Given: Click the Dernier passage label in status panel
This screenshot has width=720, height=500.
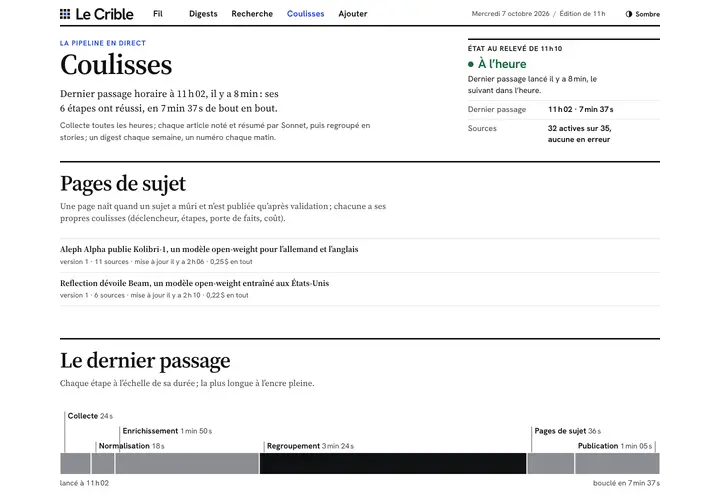Looking at the screenshot, I should coord(497,109).
